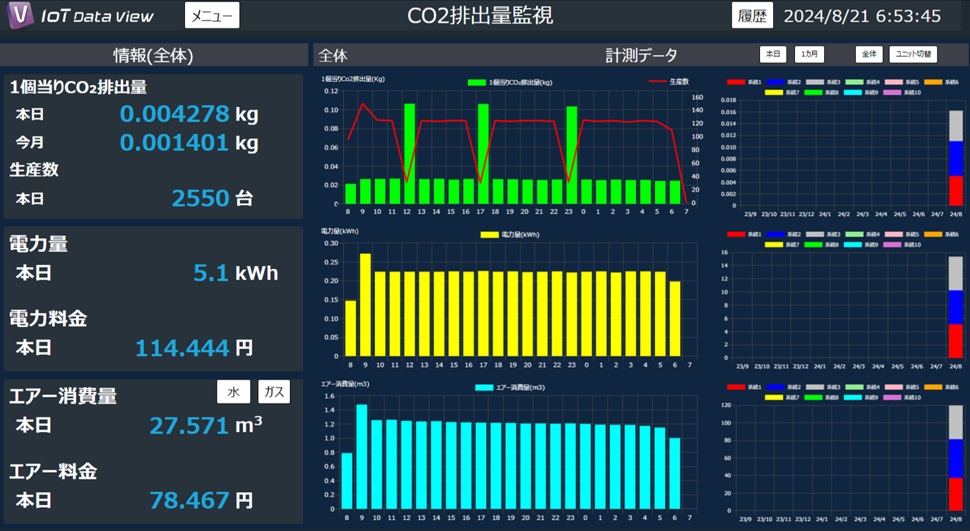970x531 pixels.
Task: Switch consumption panel to 水
Action: [233, 392]
